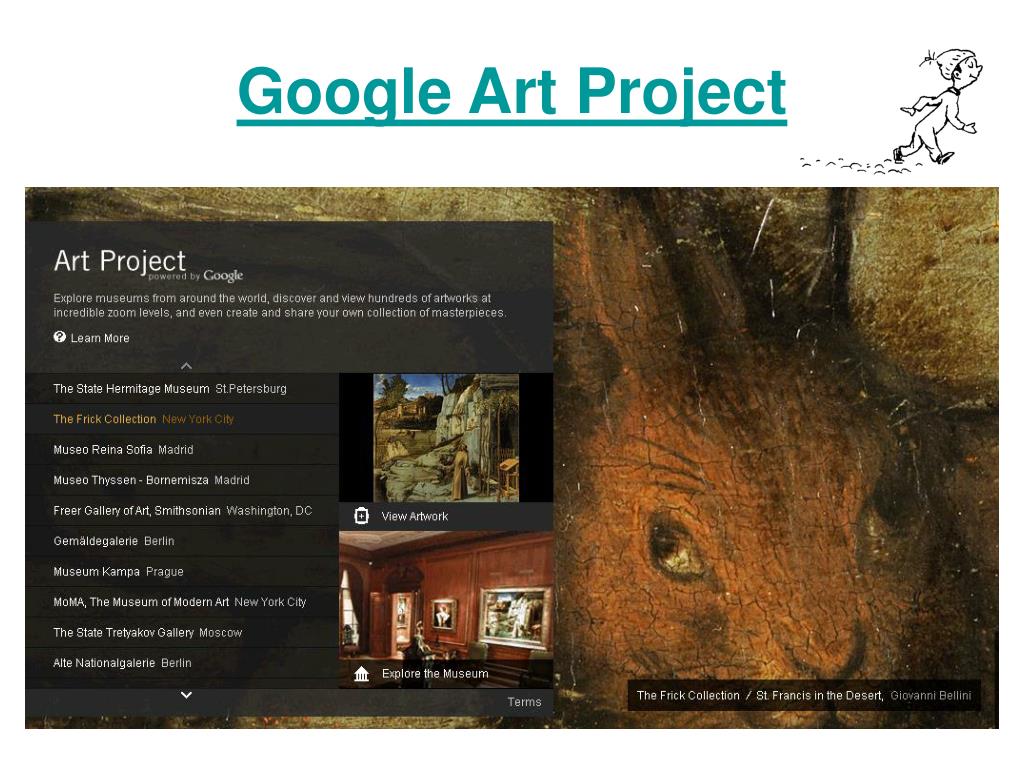This screenshot has height=768, width=1024.
Task: Open the Frick gallery room thumbnail
Action: [x=446, y=595]
